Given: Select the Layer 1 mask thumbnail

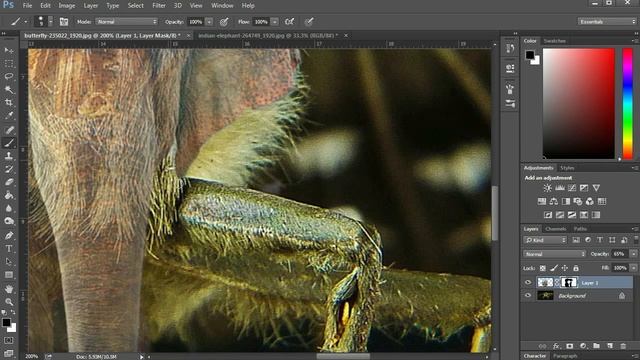Looking at the screenshot, I should (x=569, y=282).
